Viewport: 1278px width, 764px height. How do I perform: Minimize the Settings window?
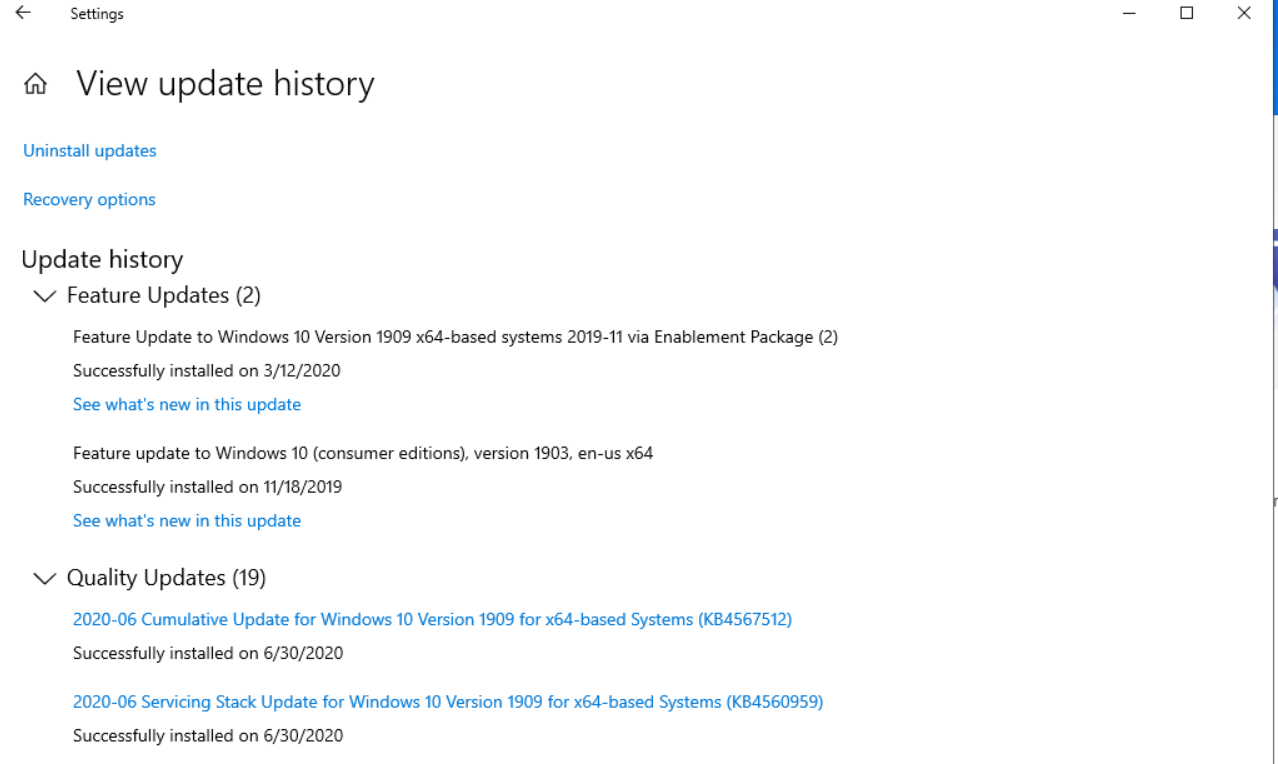point(1130,14)
